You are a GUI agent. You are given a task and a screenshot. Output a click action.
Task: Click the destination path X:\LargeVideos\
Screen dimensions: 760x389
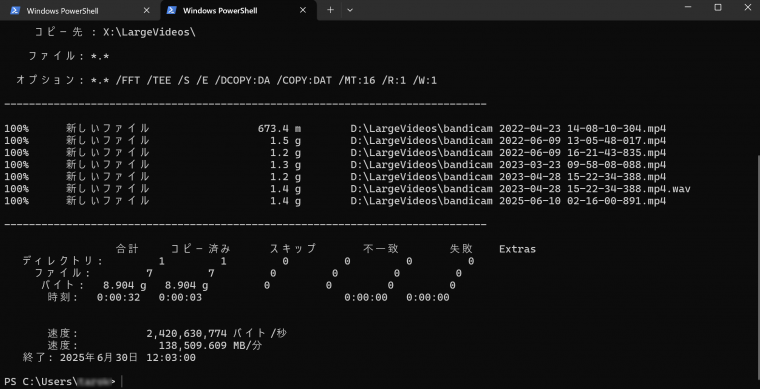(149, 32)
